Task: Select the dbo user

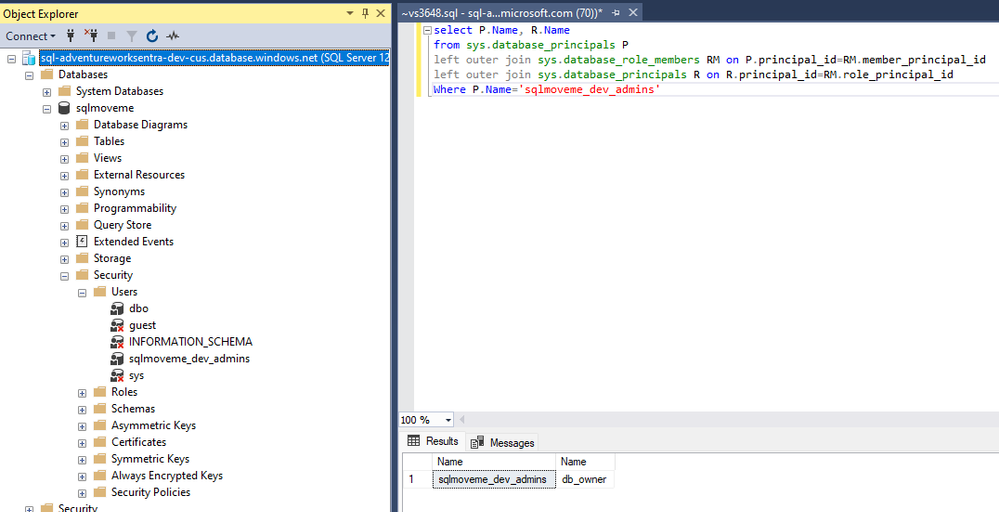Action: [x=138, y=308]
